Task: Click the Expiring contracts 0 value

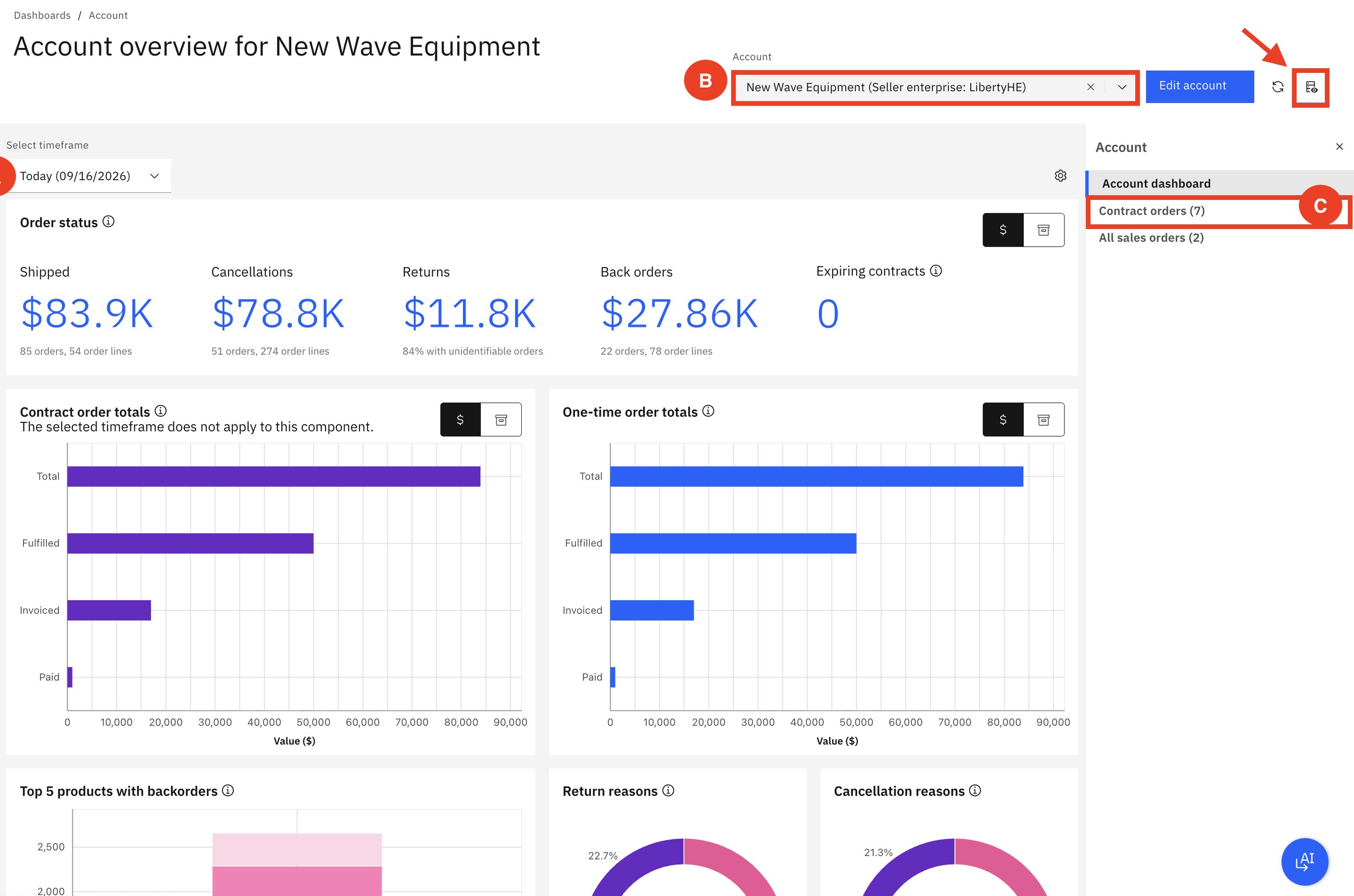Action: [x=828, y=313]
